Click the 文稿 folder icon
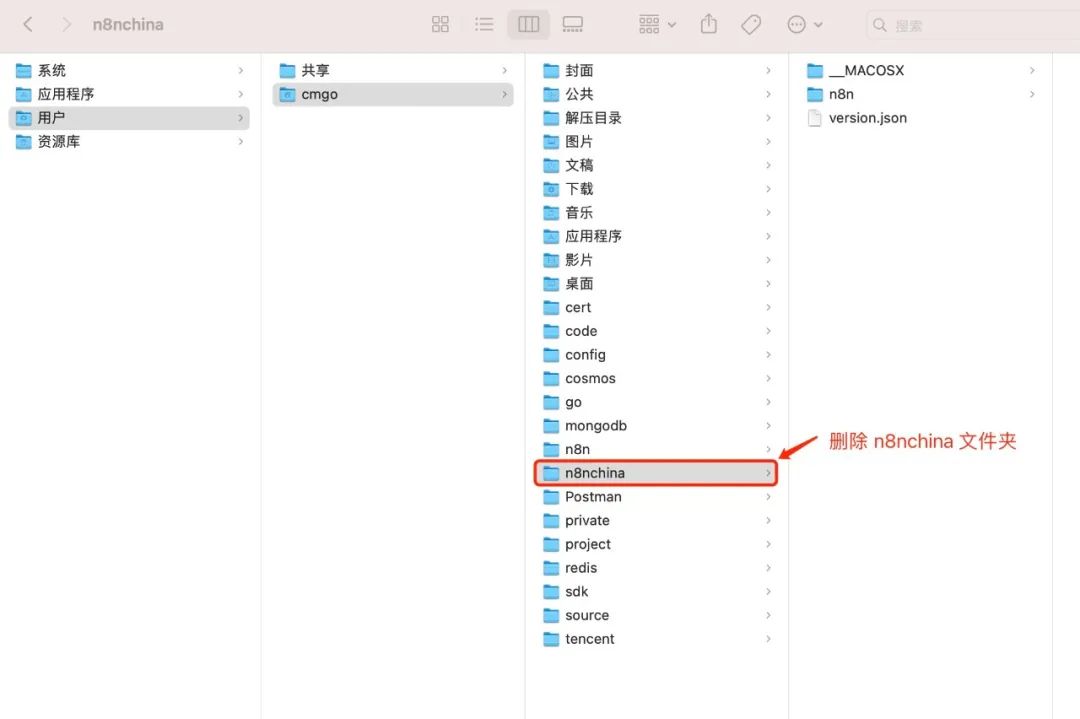Screen dimensions: 1080x719 tap(551, 165)
